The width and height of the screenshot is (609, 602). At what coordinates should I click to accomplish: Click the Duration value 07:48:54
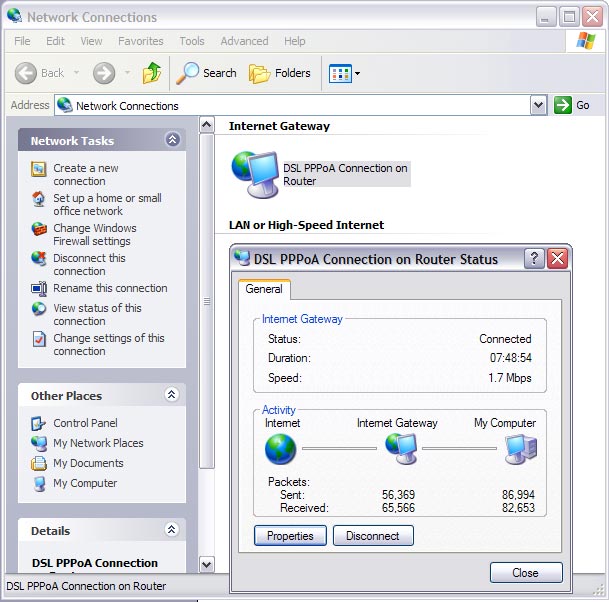point(510,358)
